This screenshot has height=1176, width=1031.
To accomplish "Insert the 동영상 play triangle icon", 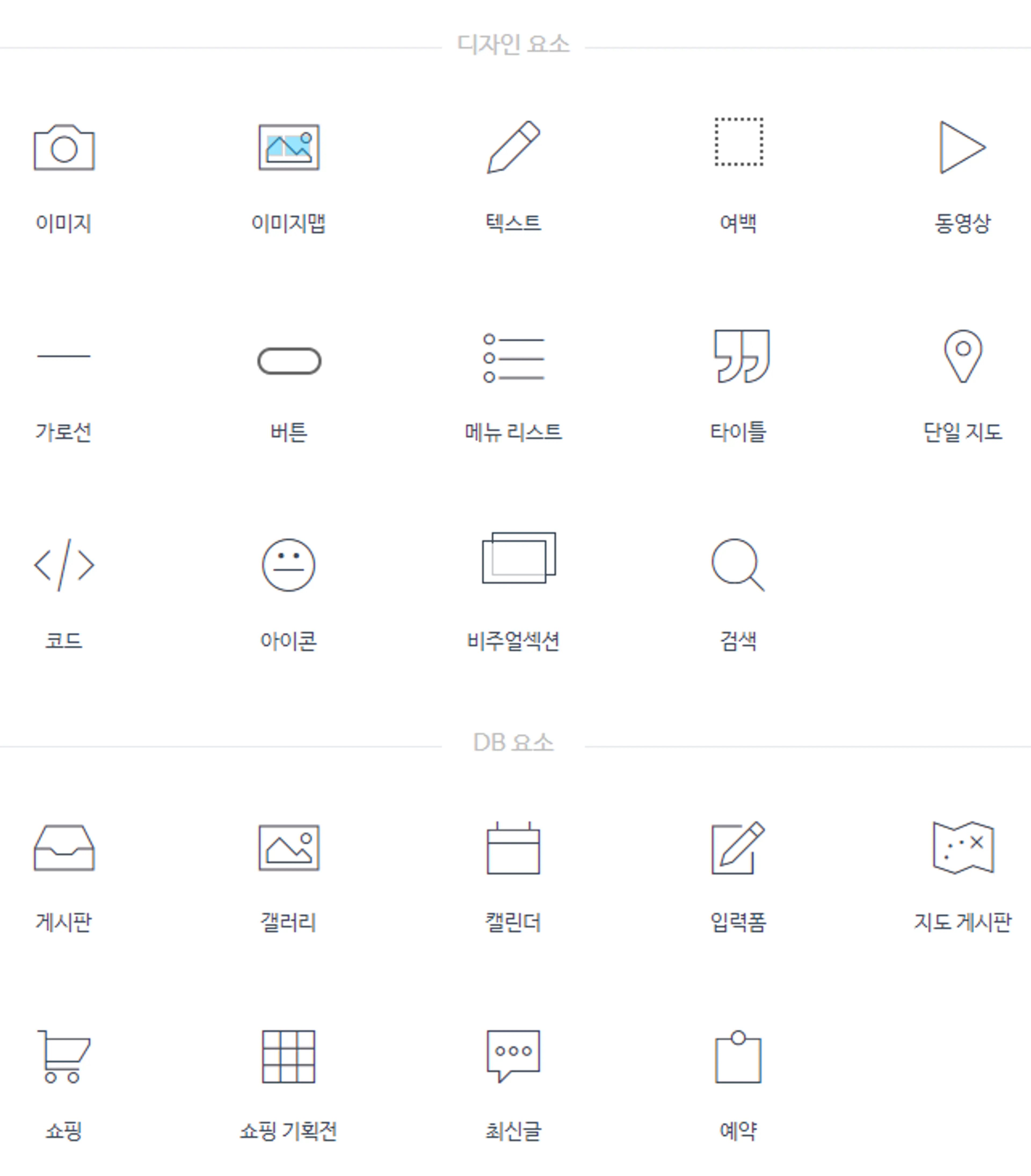I will point(963,147).
